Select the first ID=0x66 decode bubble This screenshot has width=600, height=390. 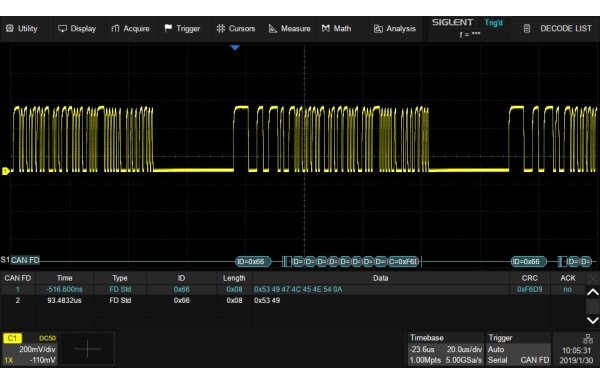point(253,262)
